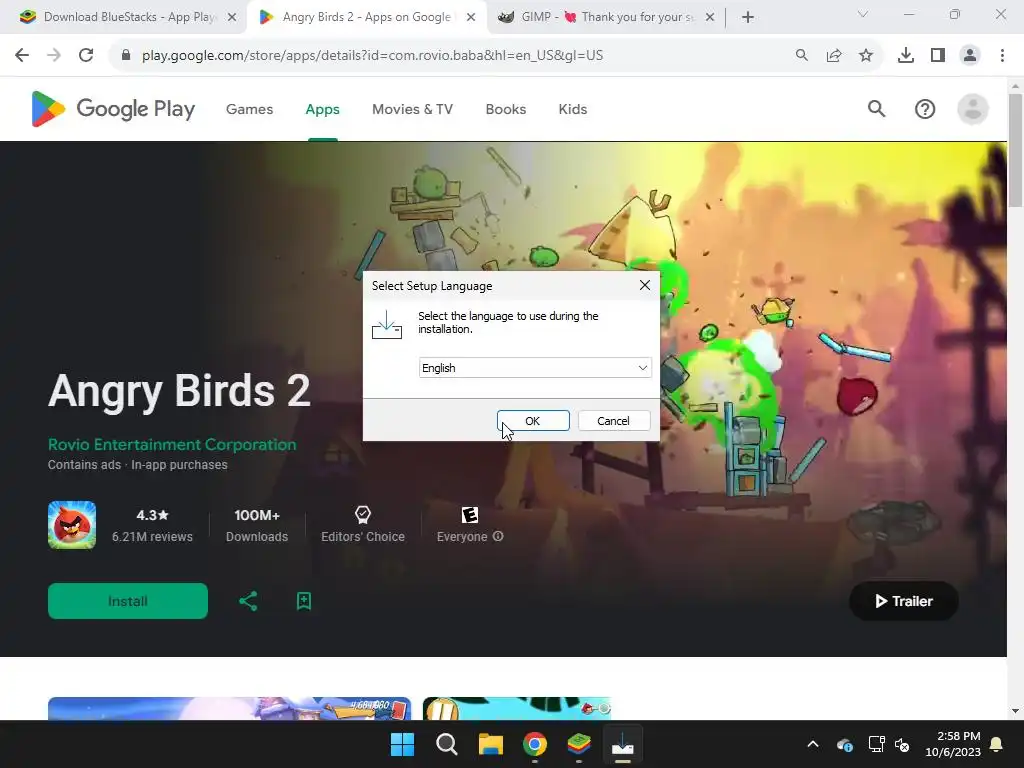Toggle the Chrome side panel
Image resolution: width=1024 pixels, height=768 pixels.
point(938,55)
